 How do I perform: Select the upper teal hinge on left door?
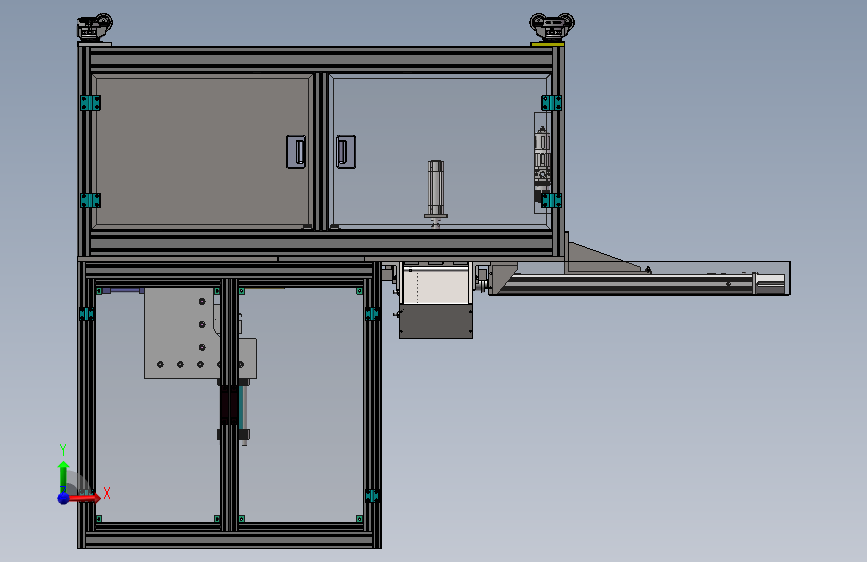click(x=90, y=103)
